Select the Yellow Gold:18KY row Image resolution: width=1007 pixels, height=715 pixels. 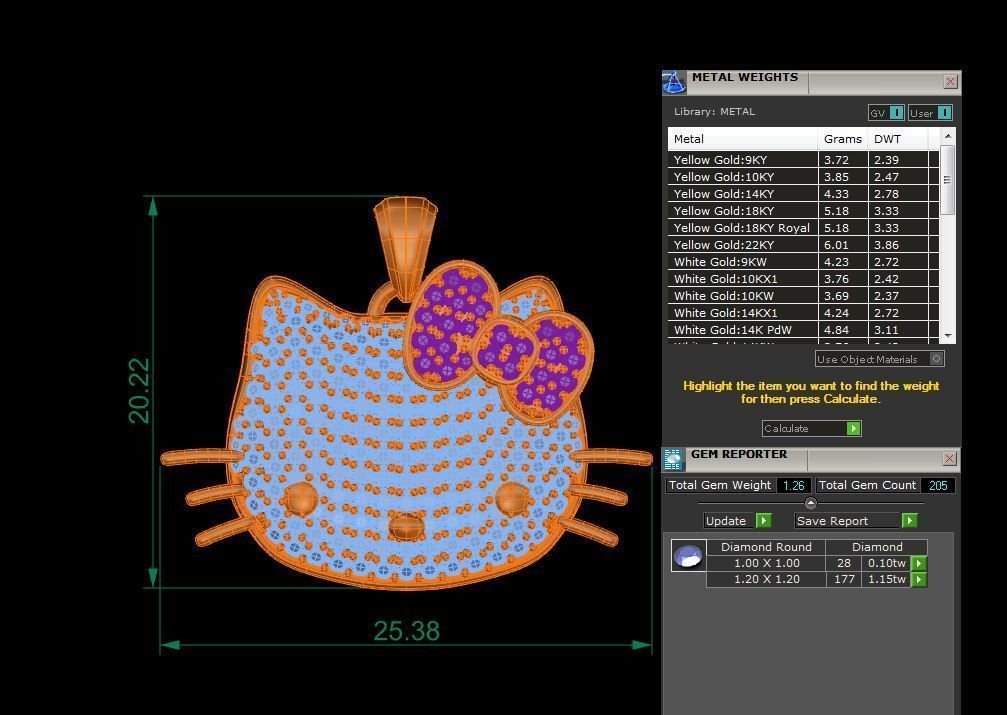[803, 211]
